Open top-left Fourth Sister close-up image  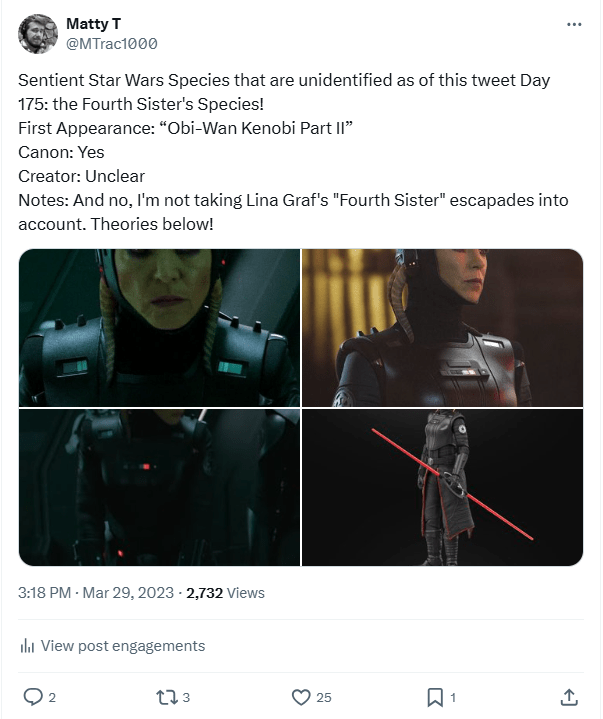pyautogui.click(x=159, y=328)
